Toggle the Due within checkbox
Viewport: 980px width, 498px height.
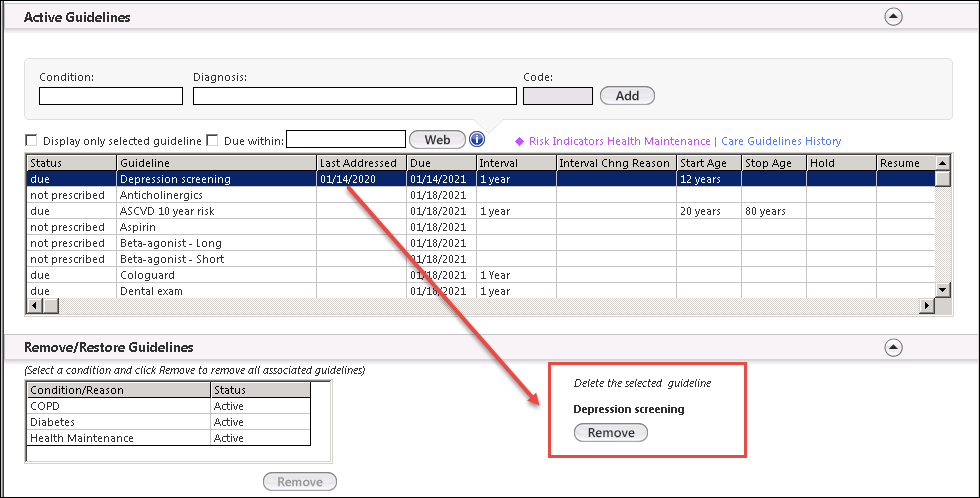coord(212,141)
